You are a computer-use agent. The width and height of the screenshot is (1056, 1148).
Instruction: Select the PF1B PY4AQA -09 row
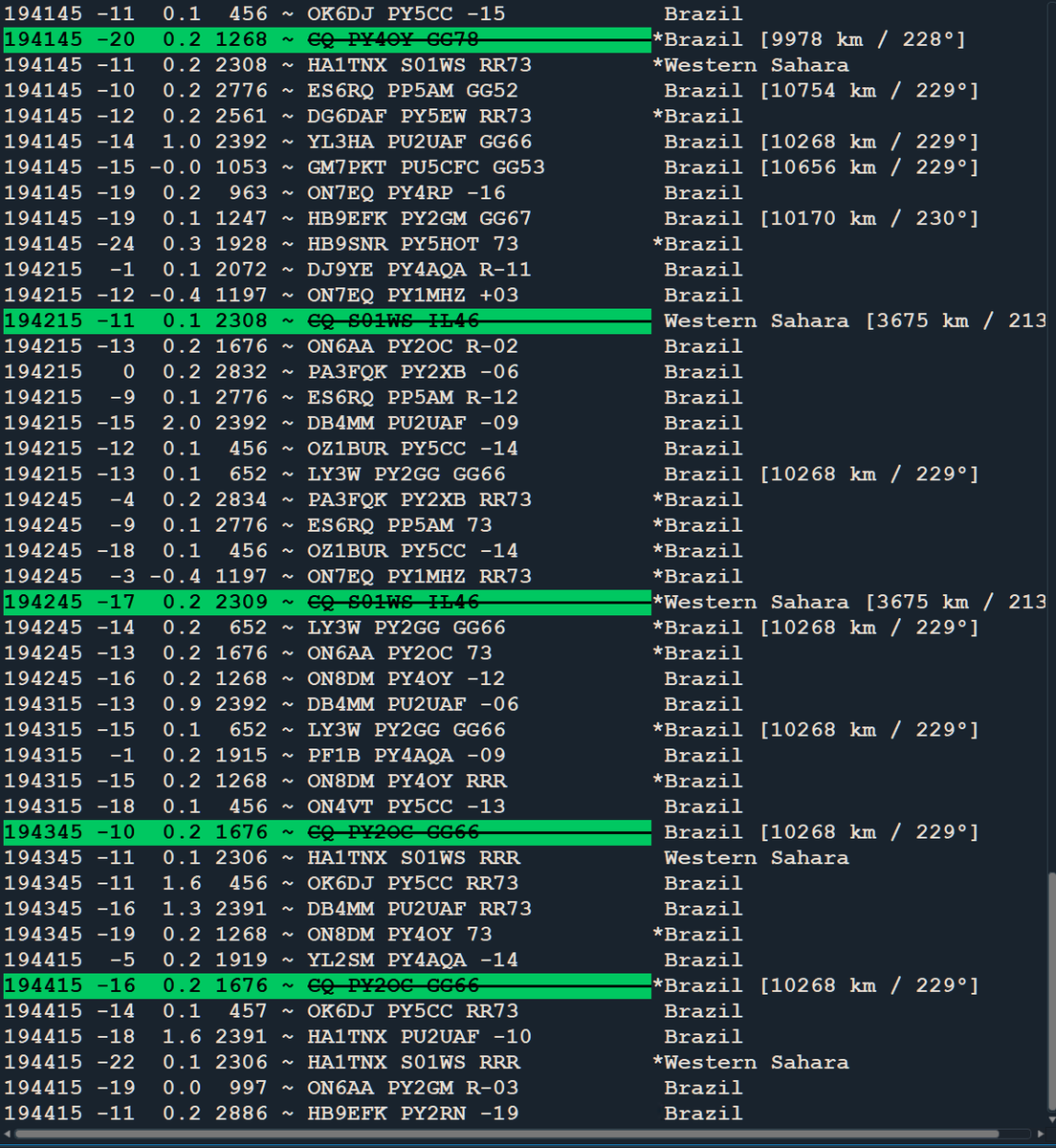524,756
